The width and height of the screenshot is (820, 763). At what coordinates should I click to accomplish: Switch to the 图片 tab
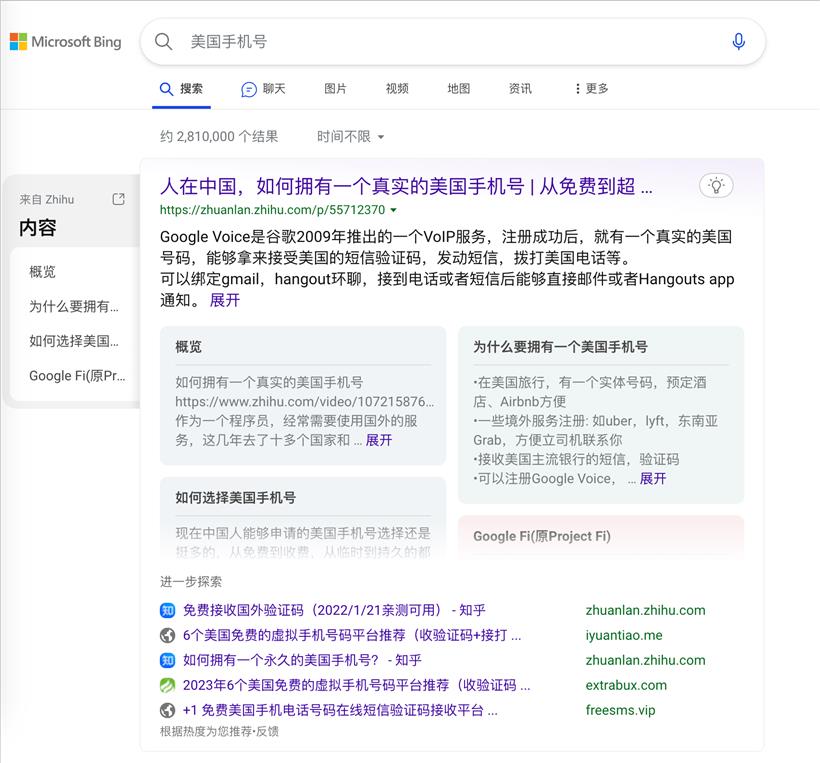[335, 89]
